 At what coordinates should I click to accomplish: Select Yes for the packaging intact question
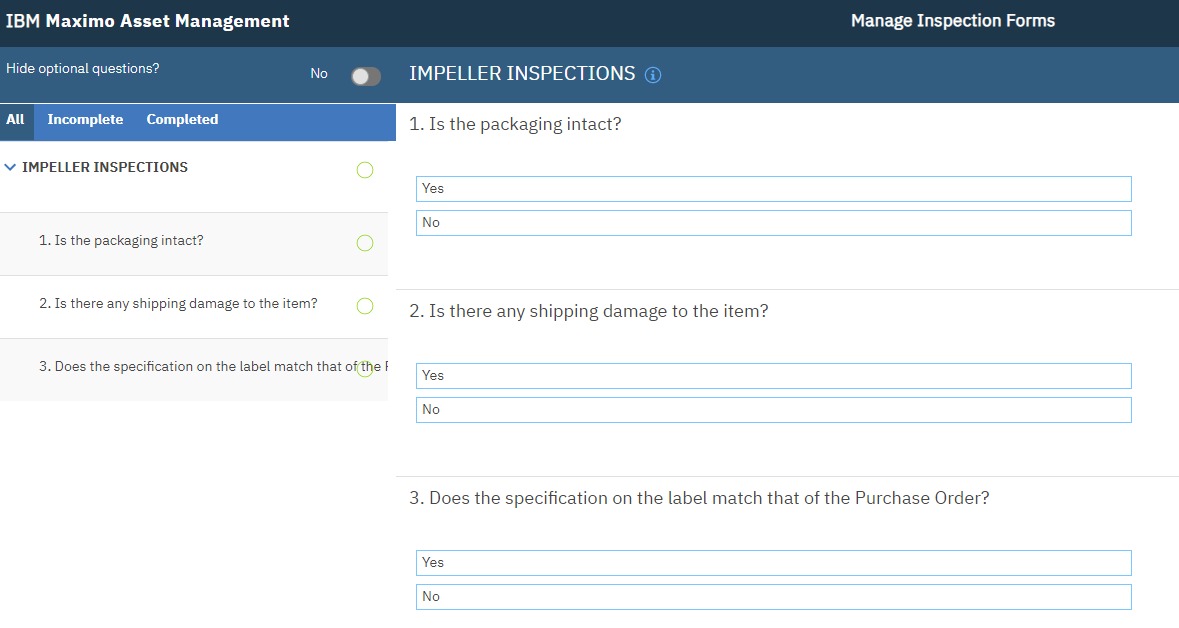[x=773, y=188]
